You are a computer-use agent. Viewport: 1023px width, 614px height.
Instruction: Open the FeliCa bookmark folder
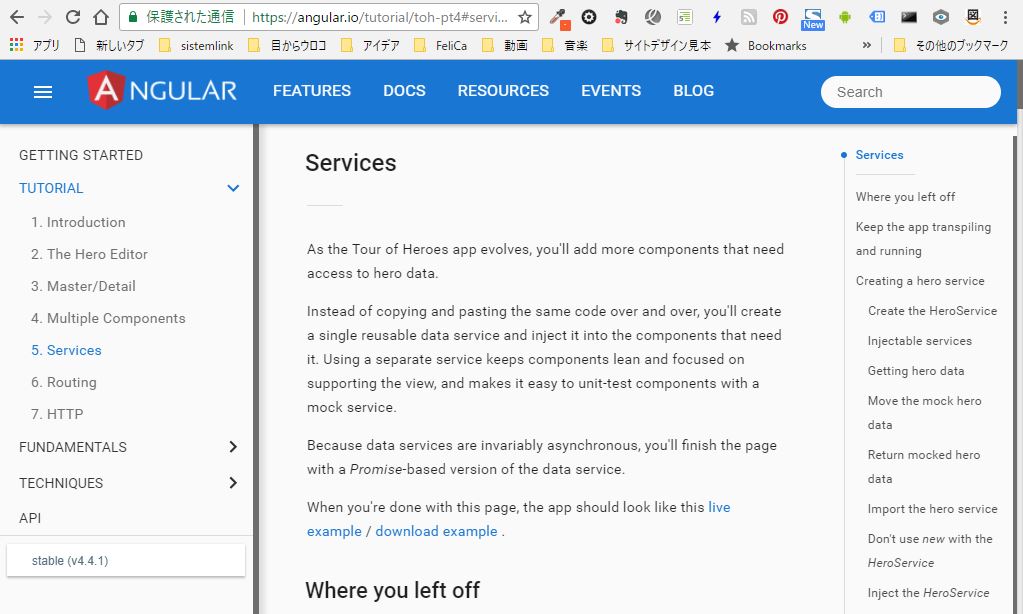[x=440, y=45]
